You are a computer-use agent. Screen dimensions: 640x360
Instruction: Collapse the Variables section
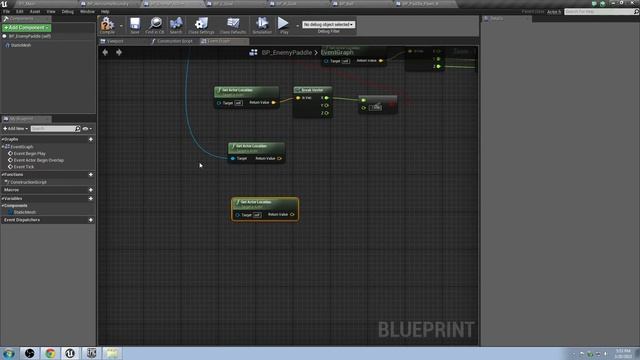(x=3, y=199)
